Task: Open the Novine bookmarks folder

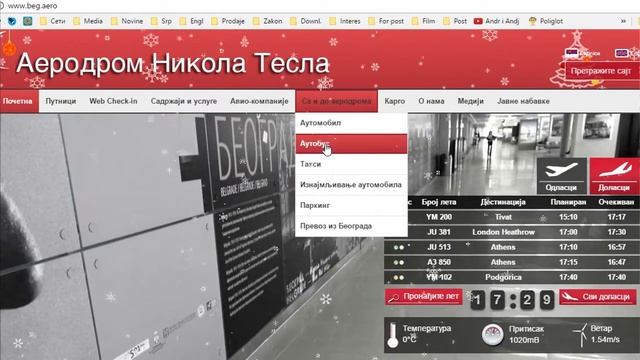Action: click(x=127, y=21)
